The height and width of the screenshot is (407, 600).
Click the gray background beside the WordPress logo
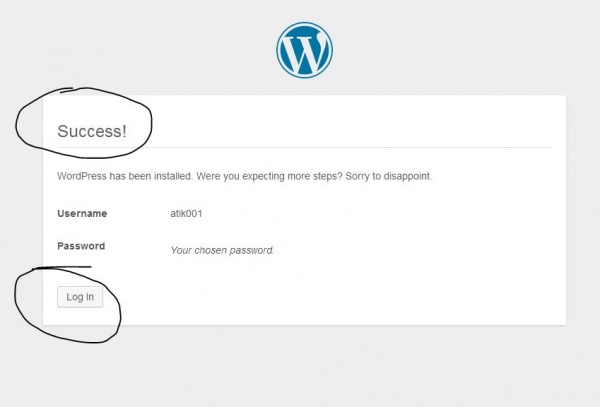click(450, 50)
